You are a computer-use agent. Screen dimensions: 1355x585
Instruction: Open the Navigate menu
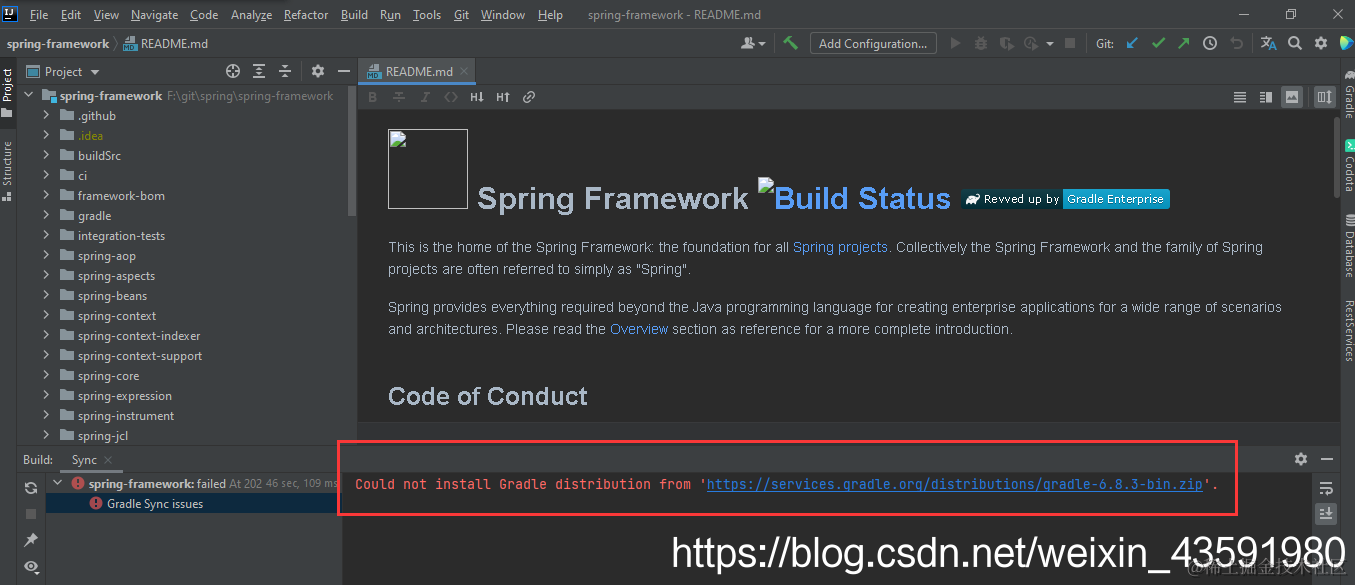pyautogui.click(x=154, y=15)
